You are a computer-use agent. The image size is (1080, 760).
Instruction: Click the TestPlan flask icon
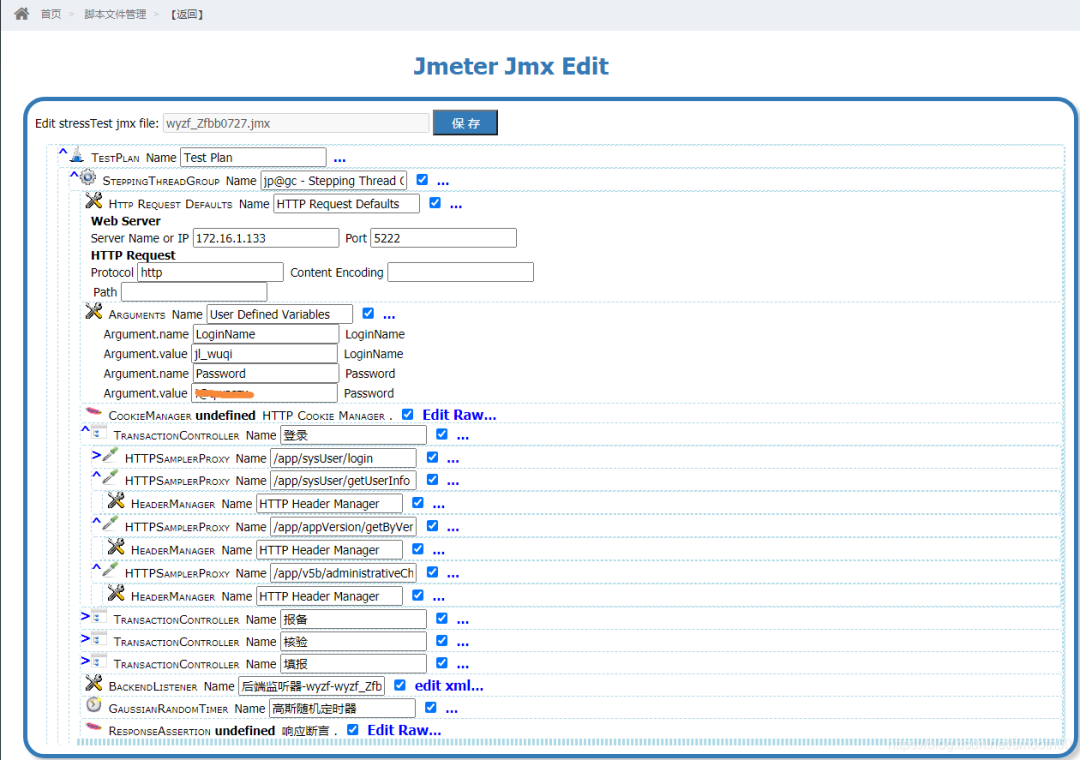(77, 155)
